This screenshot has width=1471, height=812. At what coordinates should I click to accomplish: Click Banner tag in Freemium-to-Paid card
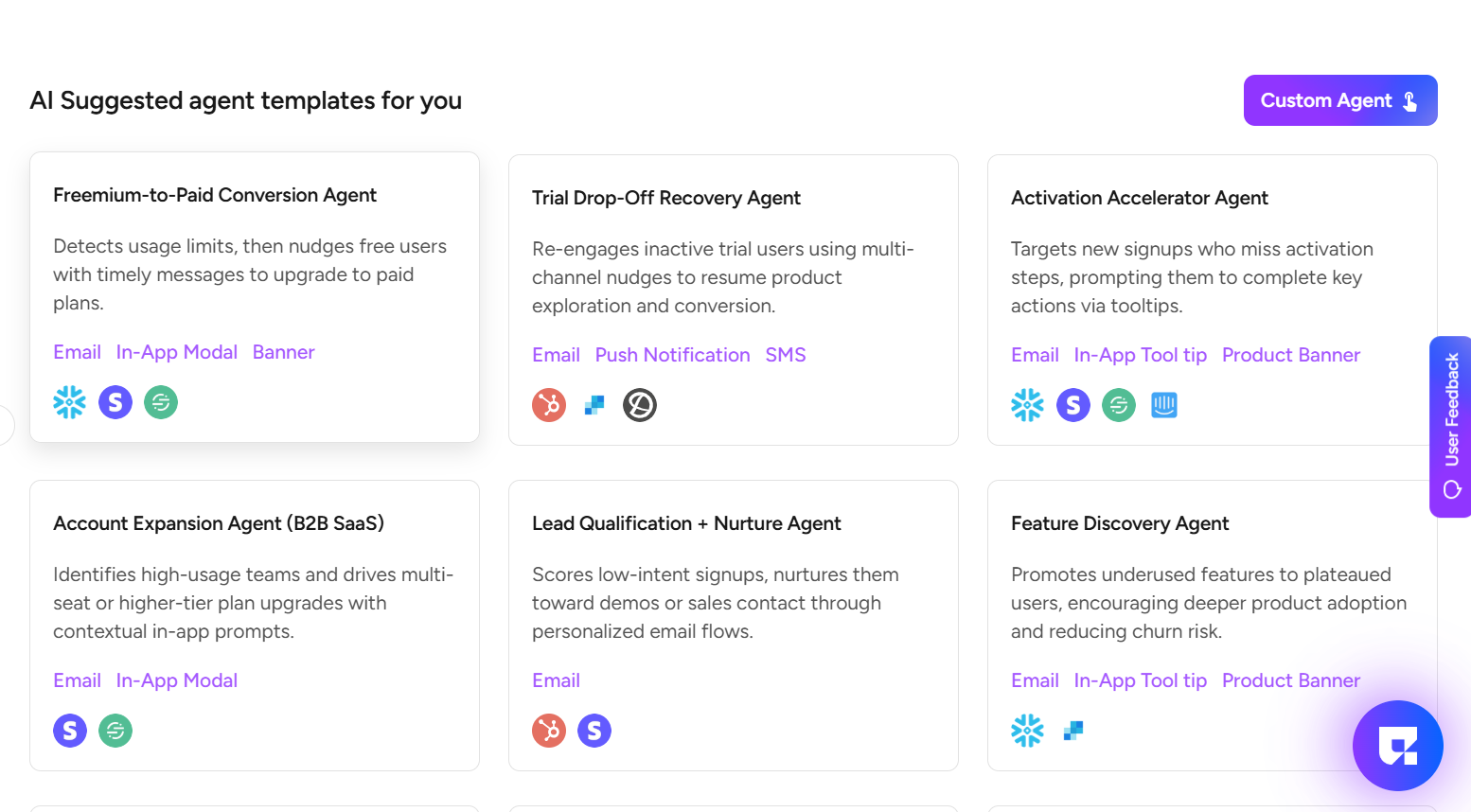click(283, 352)
